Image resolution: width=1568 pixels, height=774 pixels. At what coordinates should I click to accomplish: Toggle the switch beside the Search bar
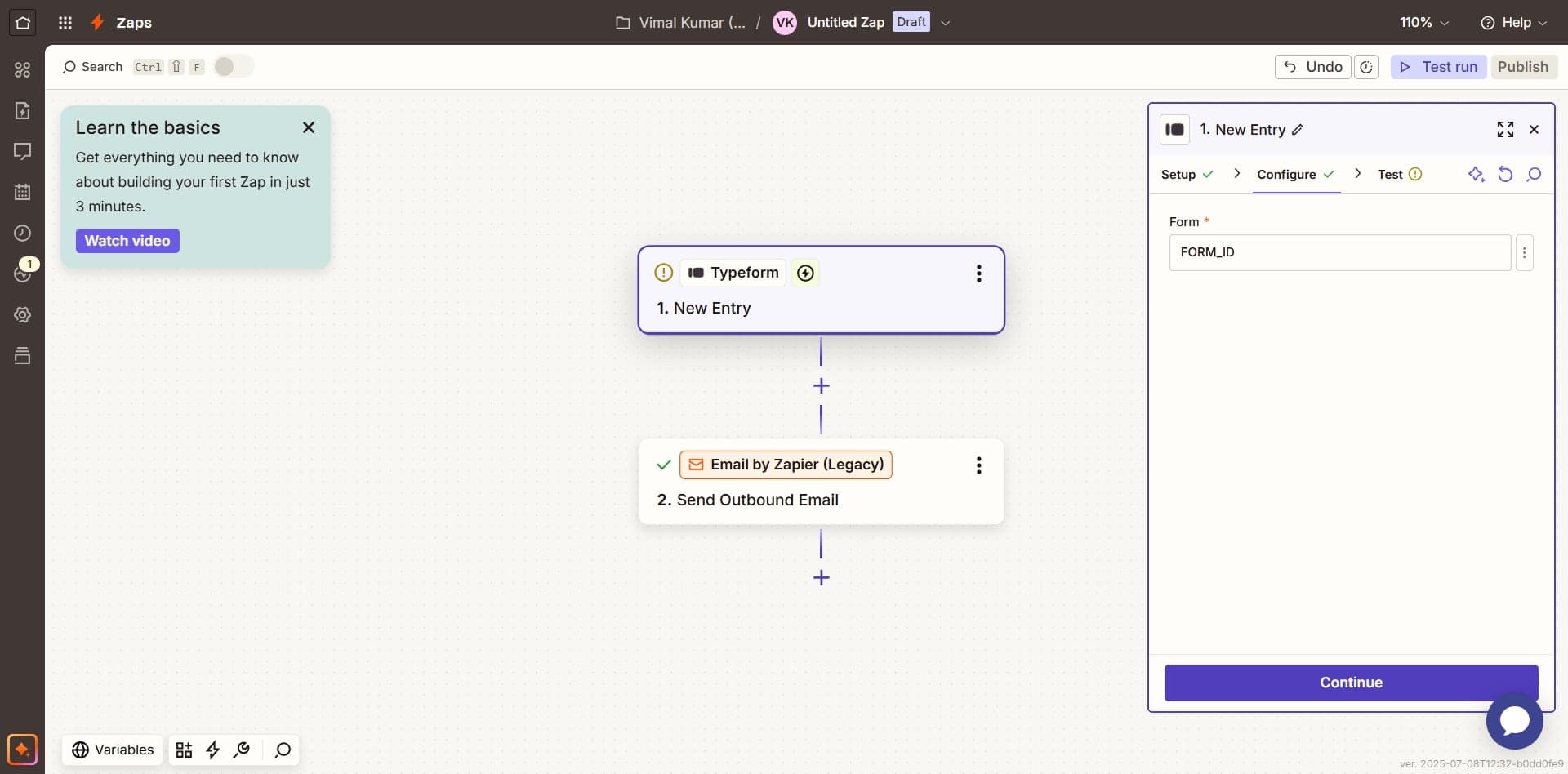pos(233,67)
